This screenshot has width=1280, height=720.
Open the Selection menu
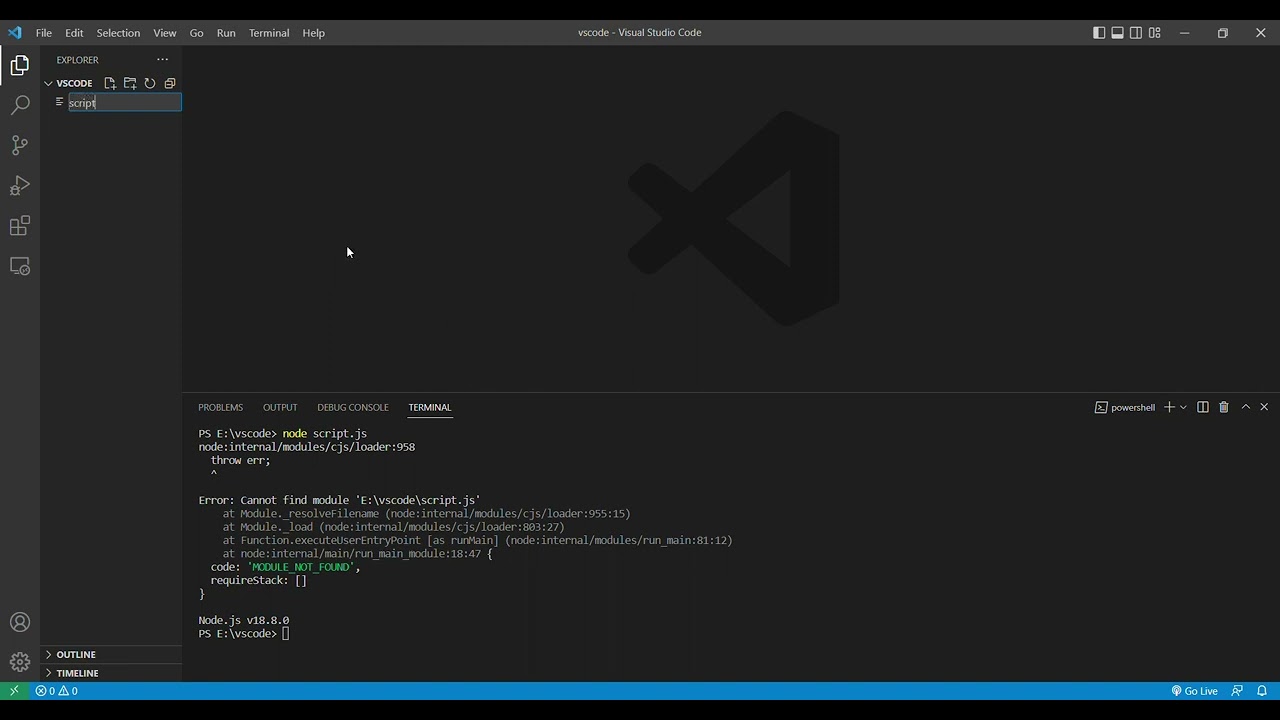(x=118, y=33)
